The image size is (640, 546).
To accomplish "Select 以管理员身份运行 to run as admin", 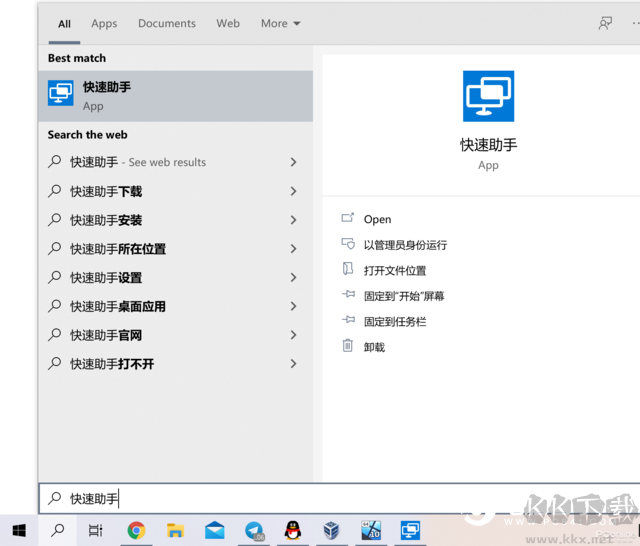I will tap(404, 245).
